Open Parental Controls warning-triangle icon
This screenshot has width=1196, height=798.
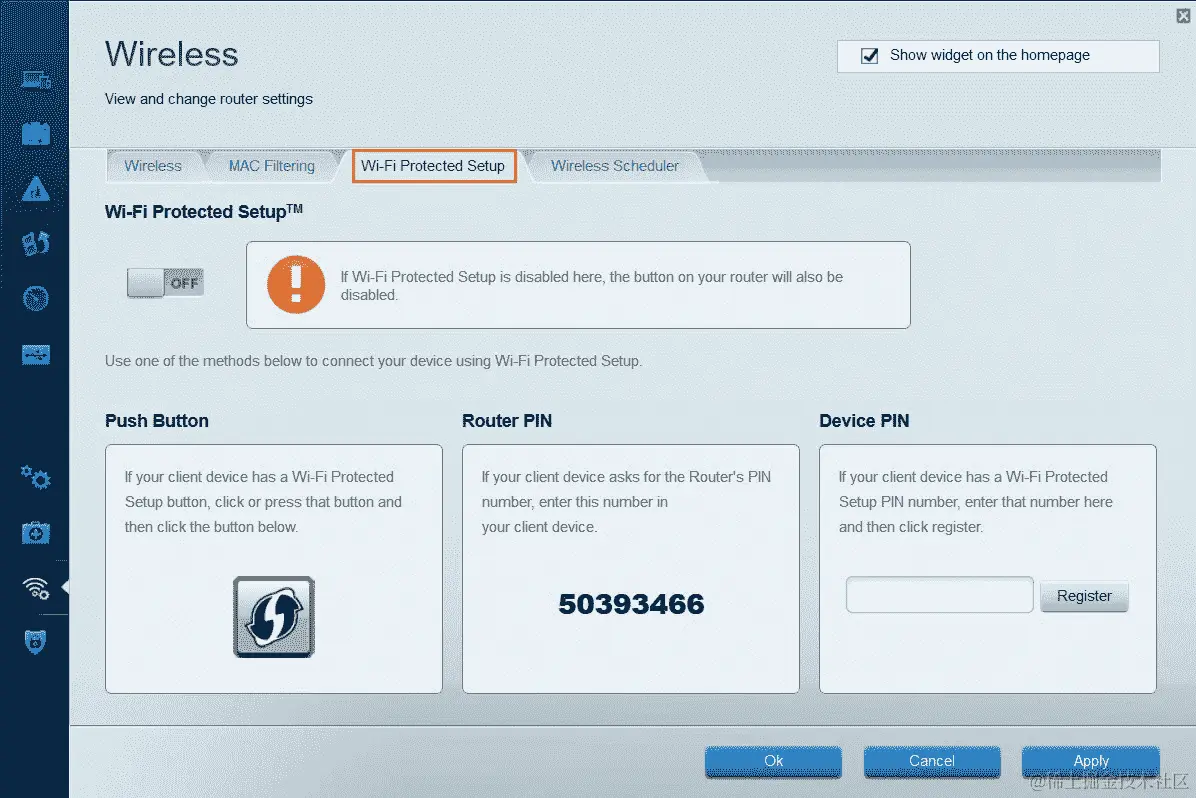click(x=36, y=188)
